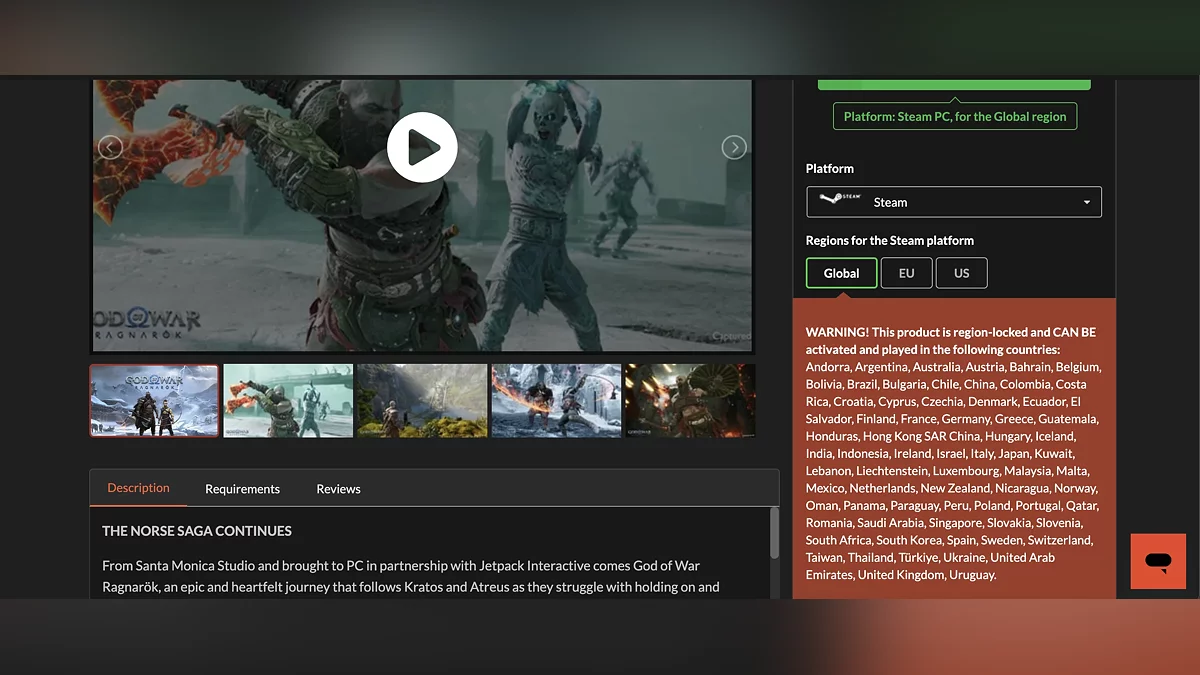Viewport: 1200px width, 675px height.
Task: Open the Reviews tab
Action: (x=338, y=489)
